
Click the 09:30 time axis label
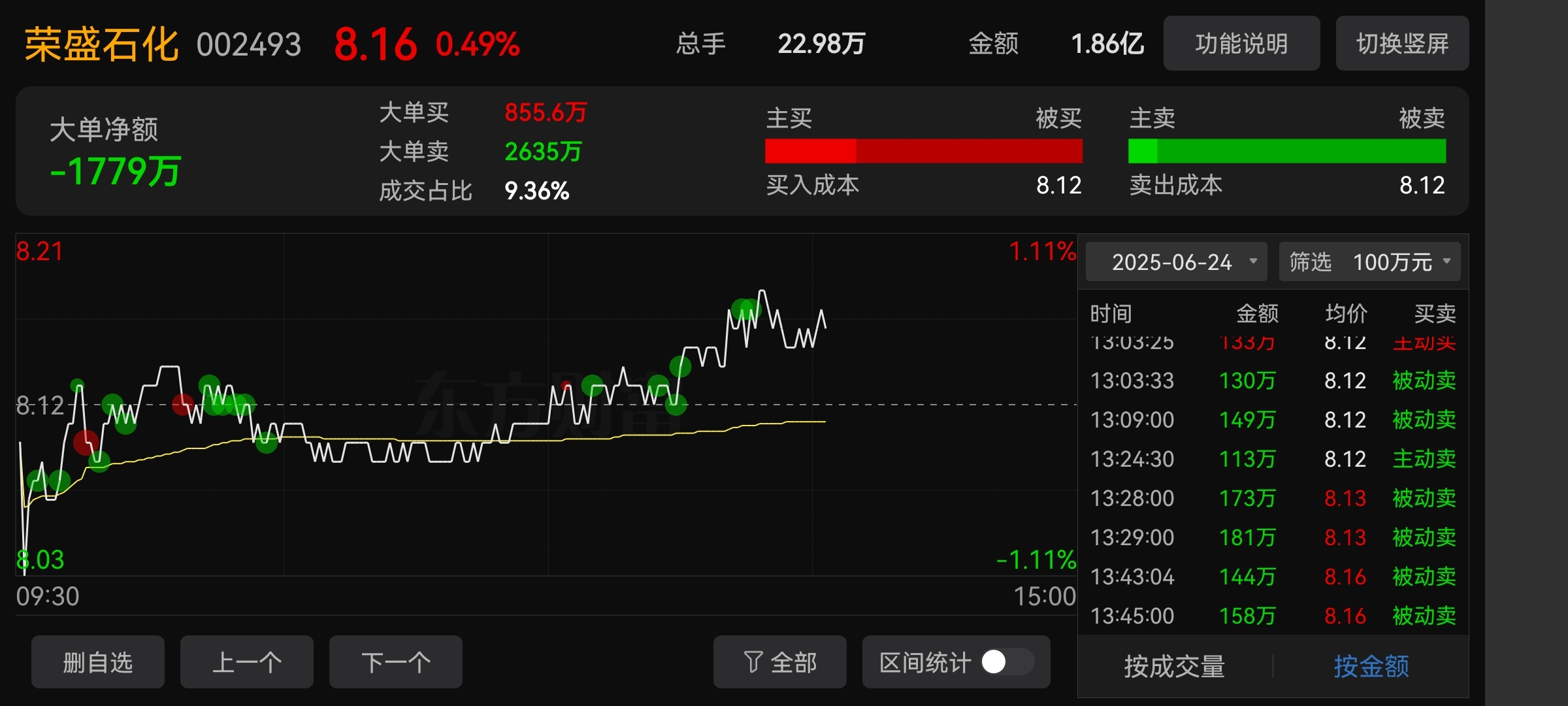pos(48,596)
